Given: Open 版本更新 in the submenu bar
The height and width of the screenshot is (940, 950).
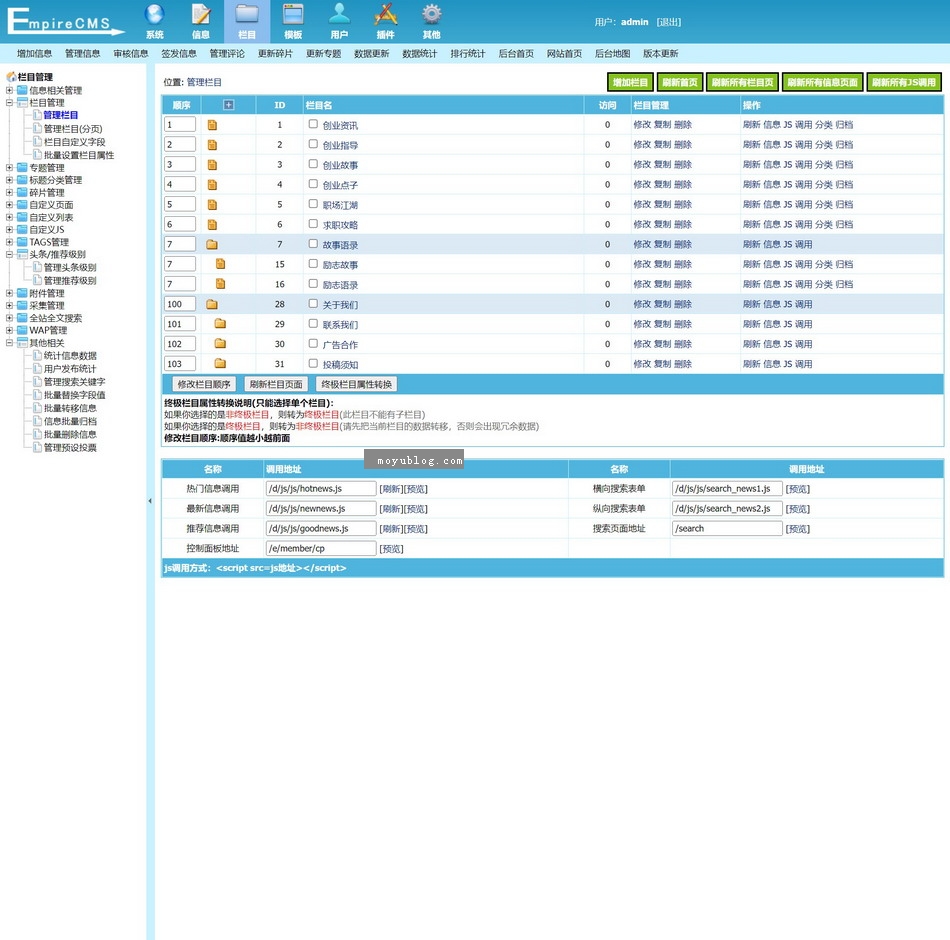Looking at the screenshot, I should (660, 53).
